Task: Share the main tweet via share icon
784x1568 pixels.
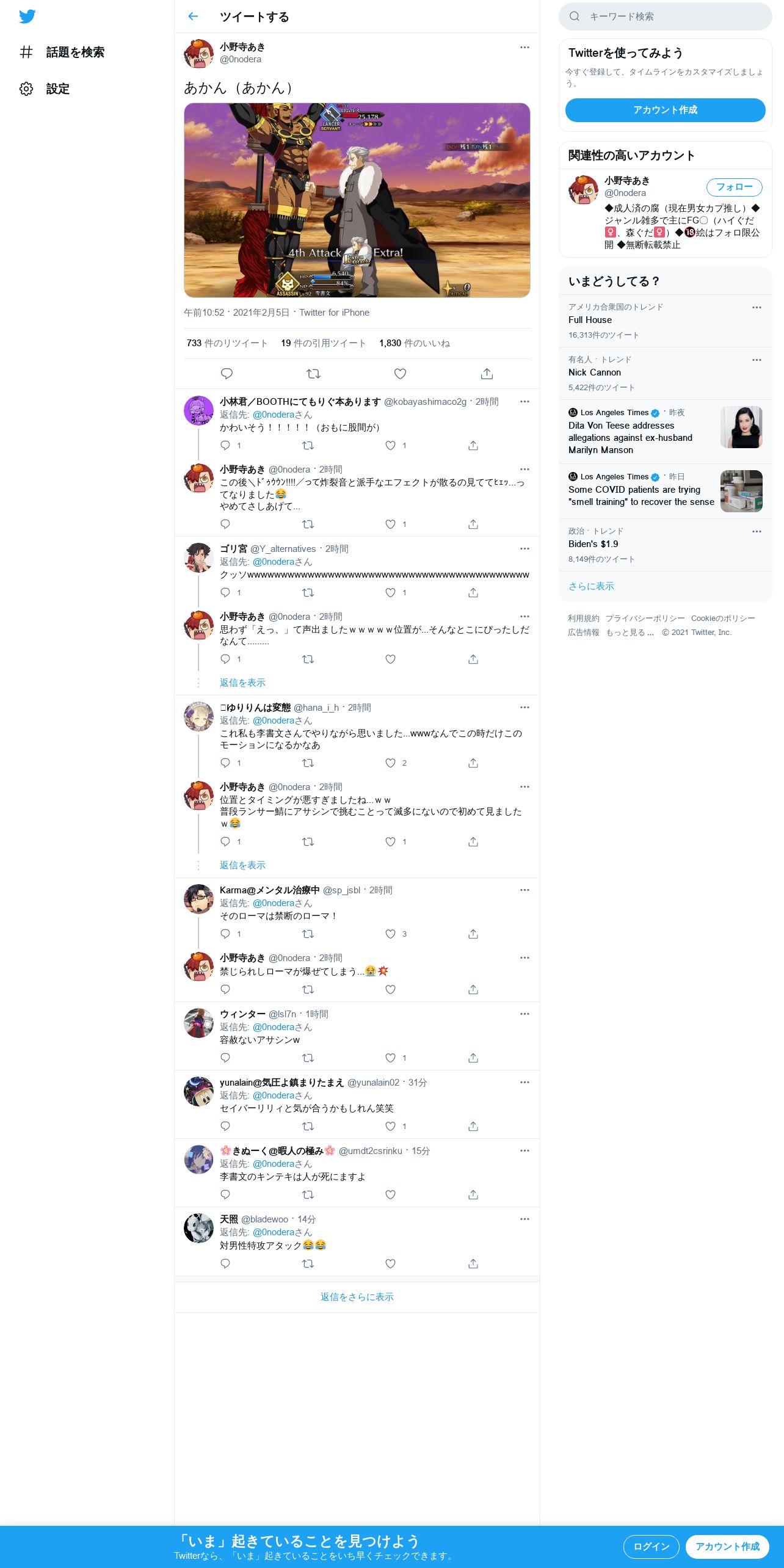Action: (x=487, y=374)
